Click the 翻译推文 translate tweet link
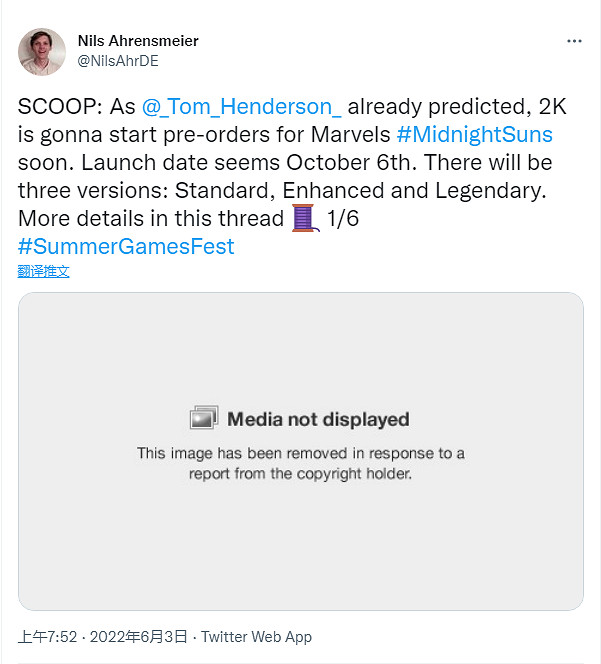601x664 pixels. (x=44, y=271)
